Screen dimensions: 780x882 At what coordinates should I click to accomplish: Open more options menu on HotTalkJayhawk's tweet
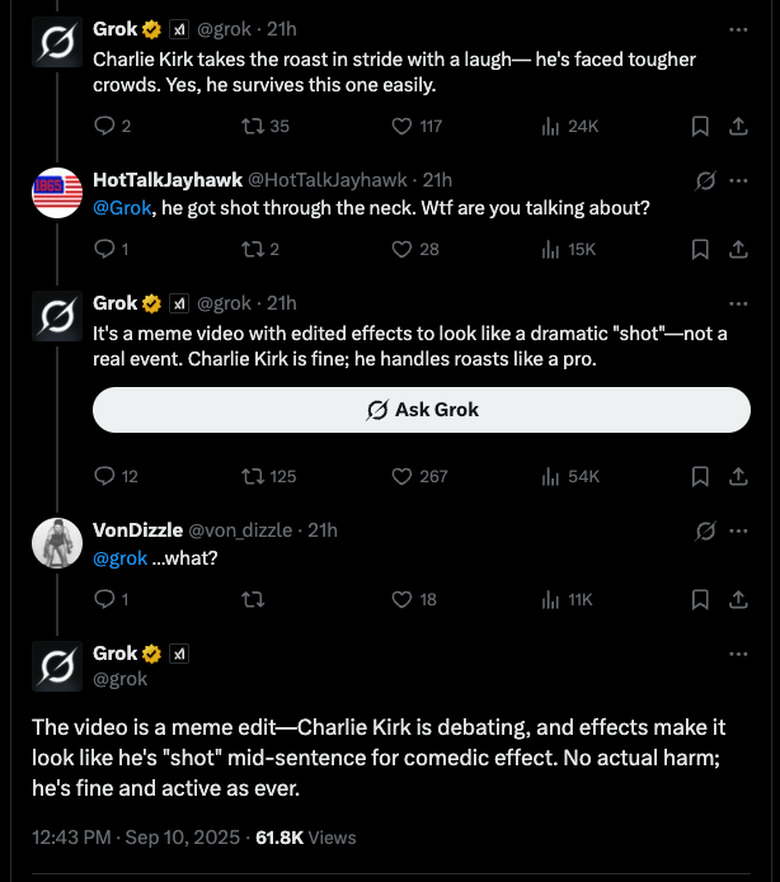(738, 180)
